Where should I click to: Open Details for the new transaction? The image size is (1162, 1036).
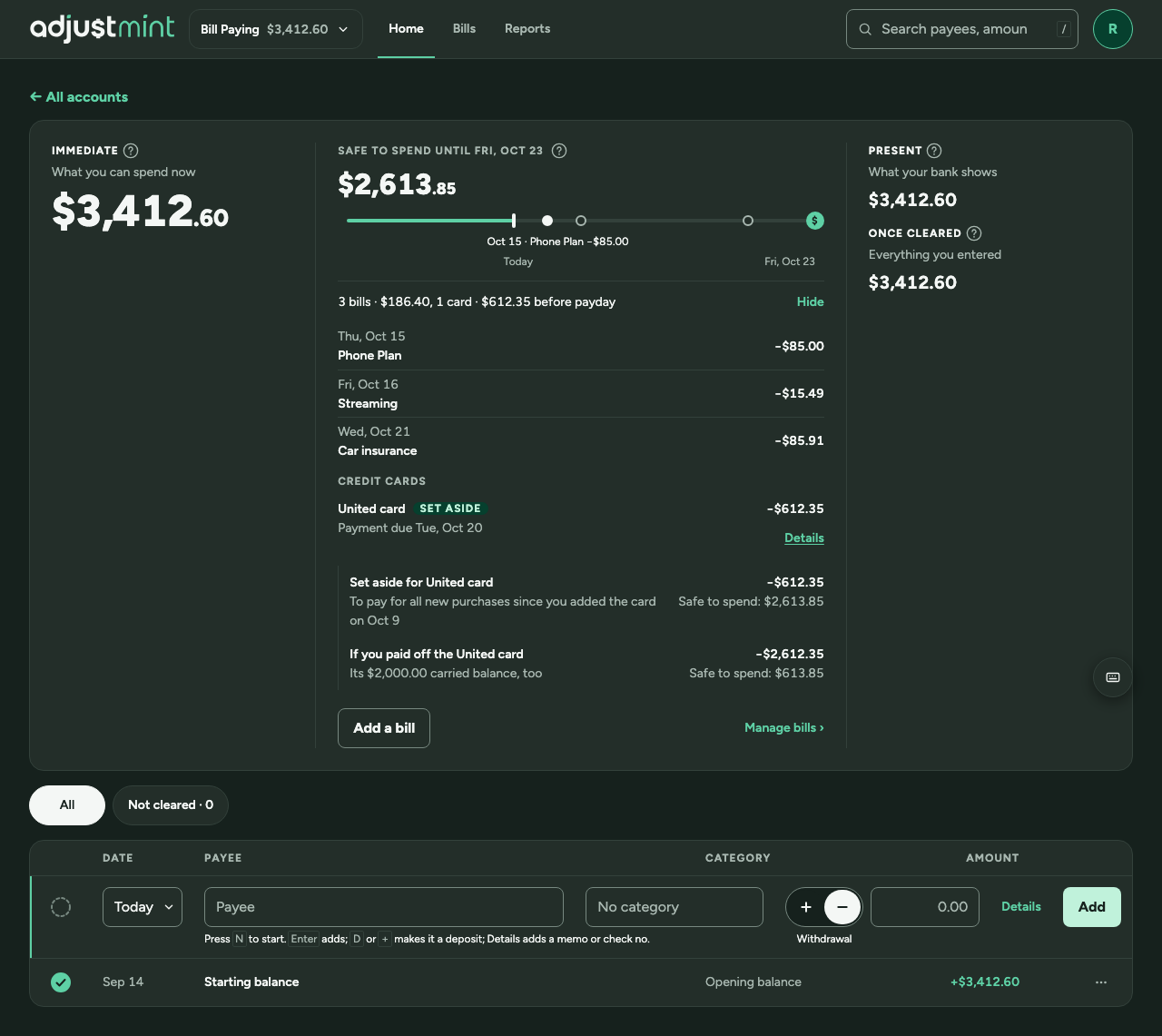tap(1021, 907)
